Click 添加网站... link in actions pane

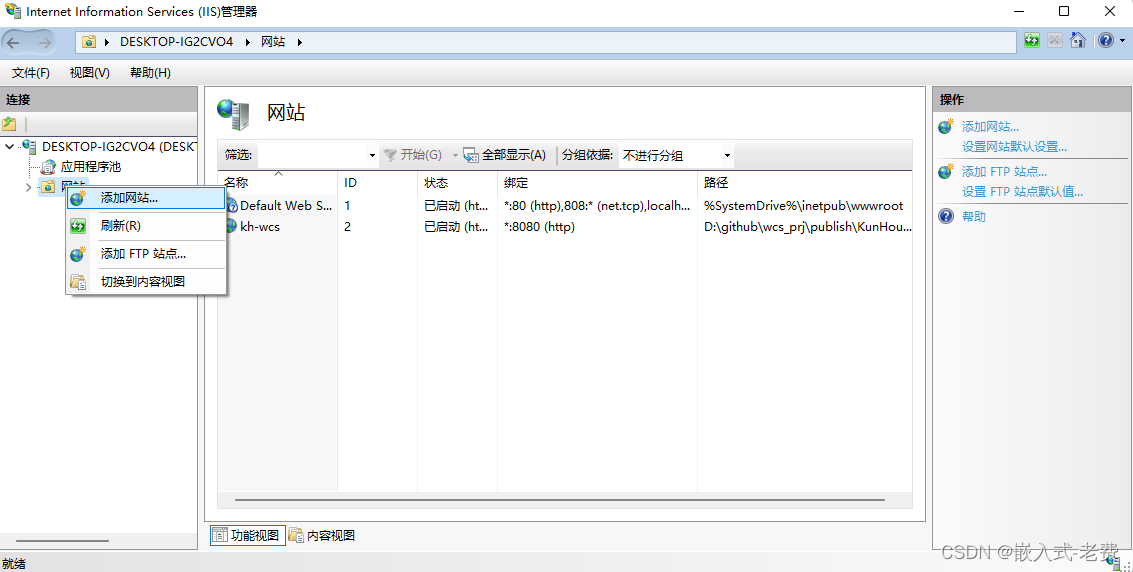(x=990, y=126)
